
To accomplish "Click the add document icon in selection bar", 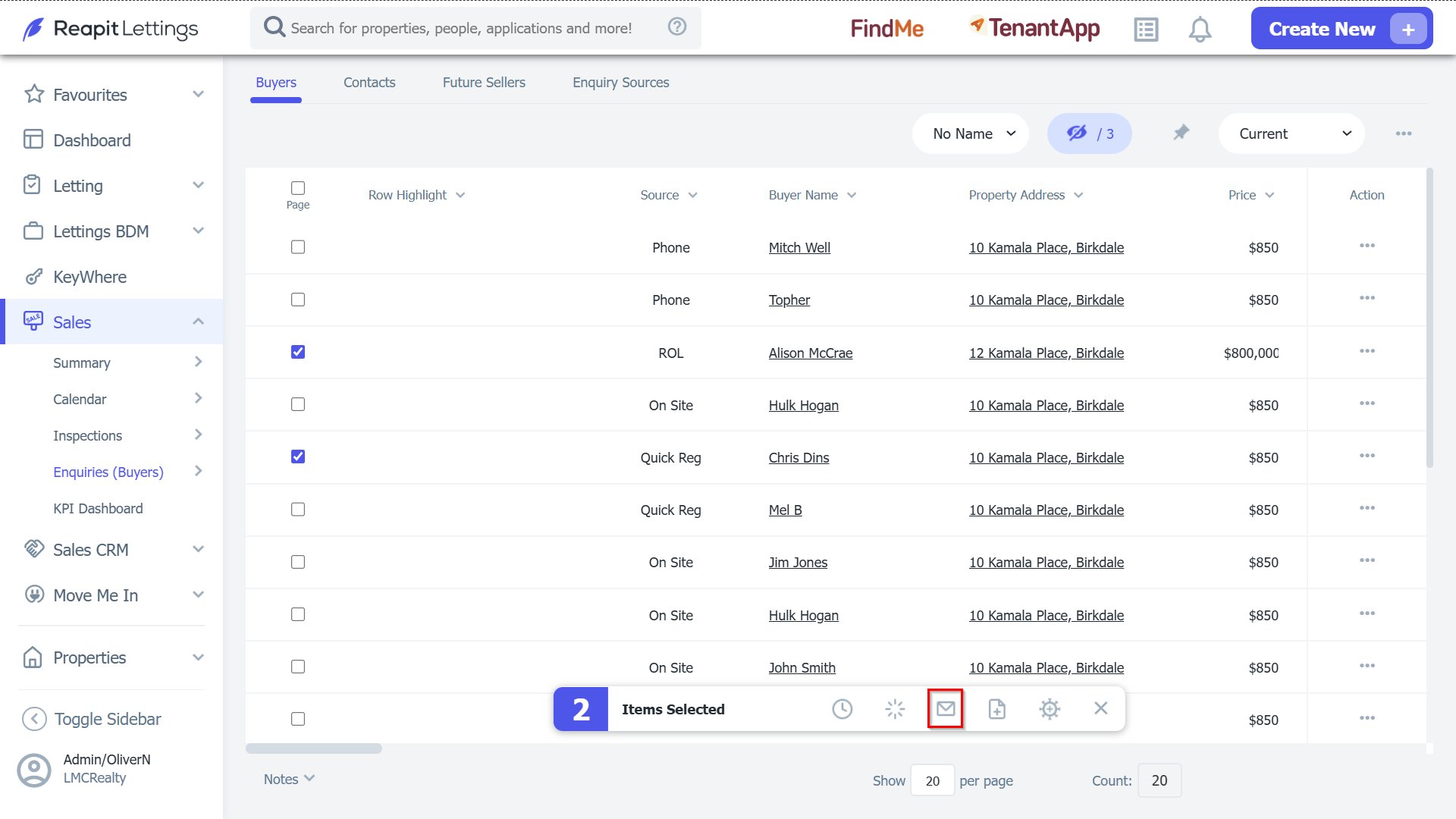I will [x=997, y=709].
